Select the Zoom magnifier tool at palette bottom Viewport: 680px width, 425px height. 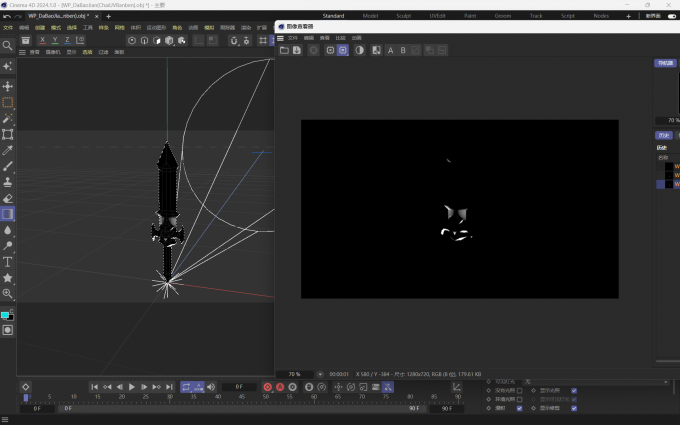pyautogui.click(x=7, y=294)
